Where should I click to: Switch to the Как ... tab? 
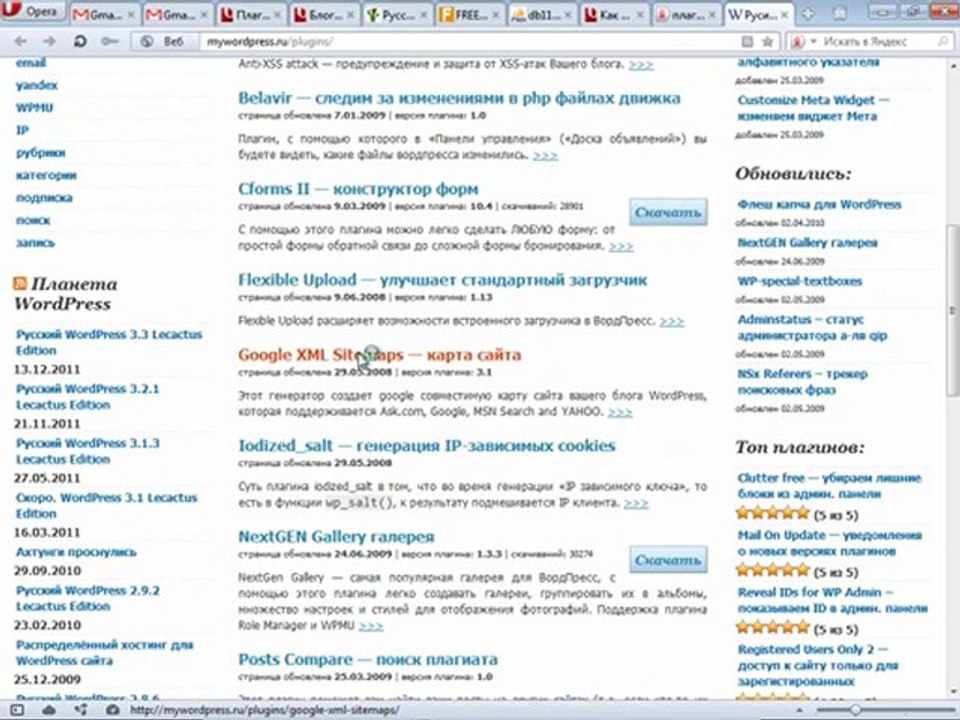tap(615, 14)
